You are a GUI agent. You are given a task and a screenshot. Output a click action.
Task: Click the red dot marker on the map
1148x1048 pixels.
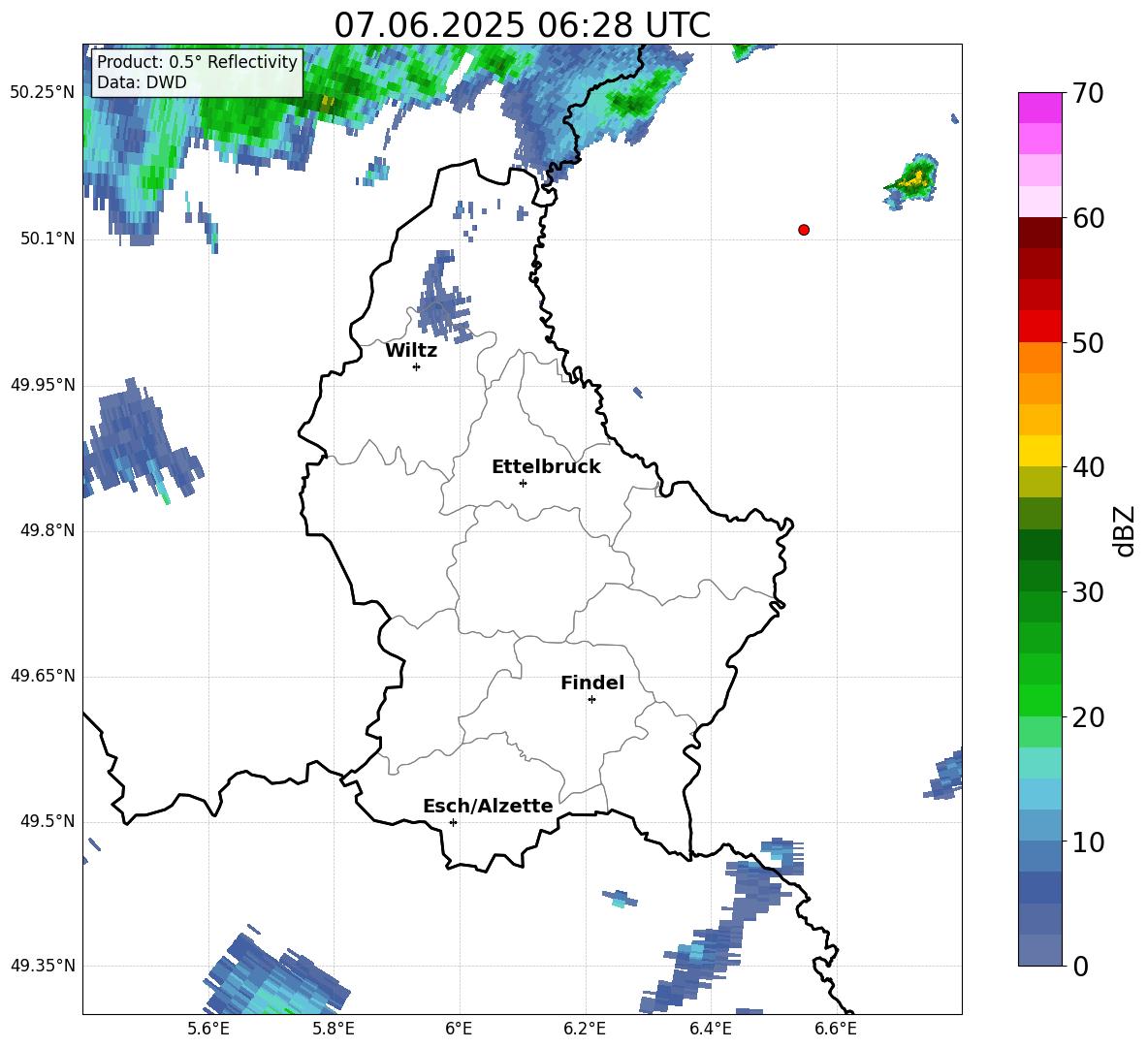pyautogui.click(x=804, y=230)
